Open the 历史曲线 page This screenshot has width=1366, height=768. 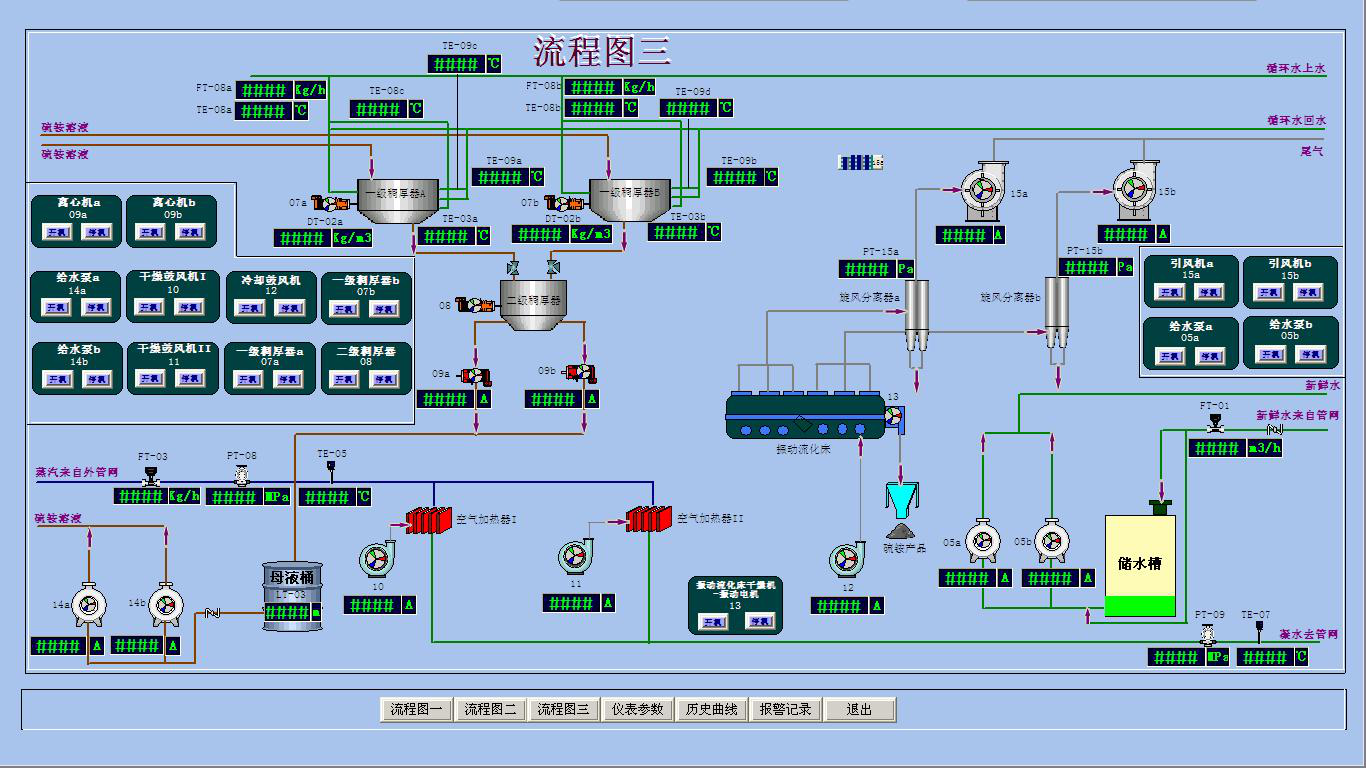711,710
